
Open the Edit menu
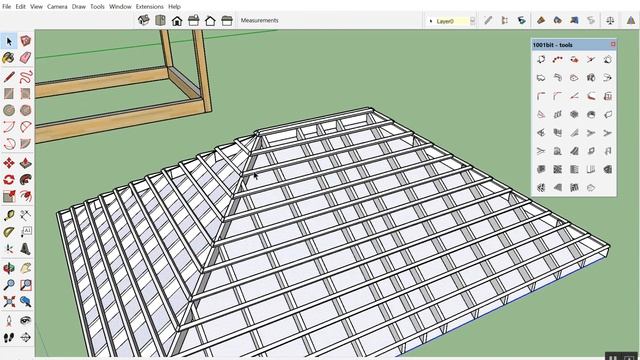coord(20,7)
